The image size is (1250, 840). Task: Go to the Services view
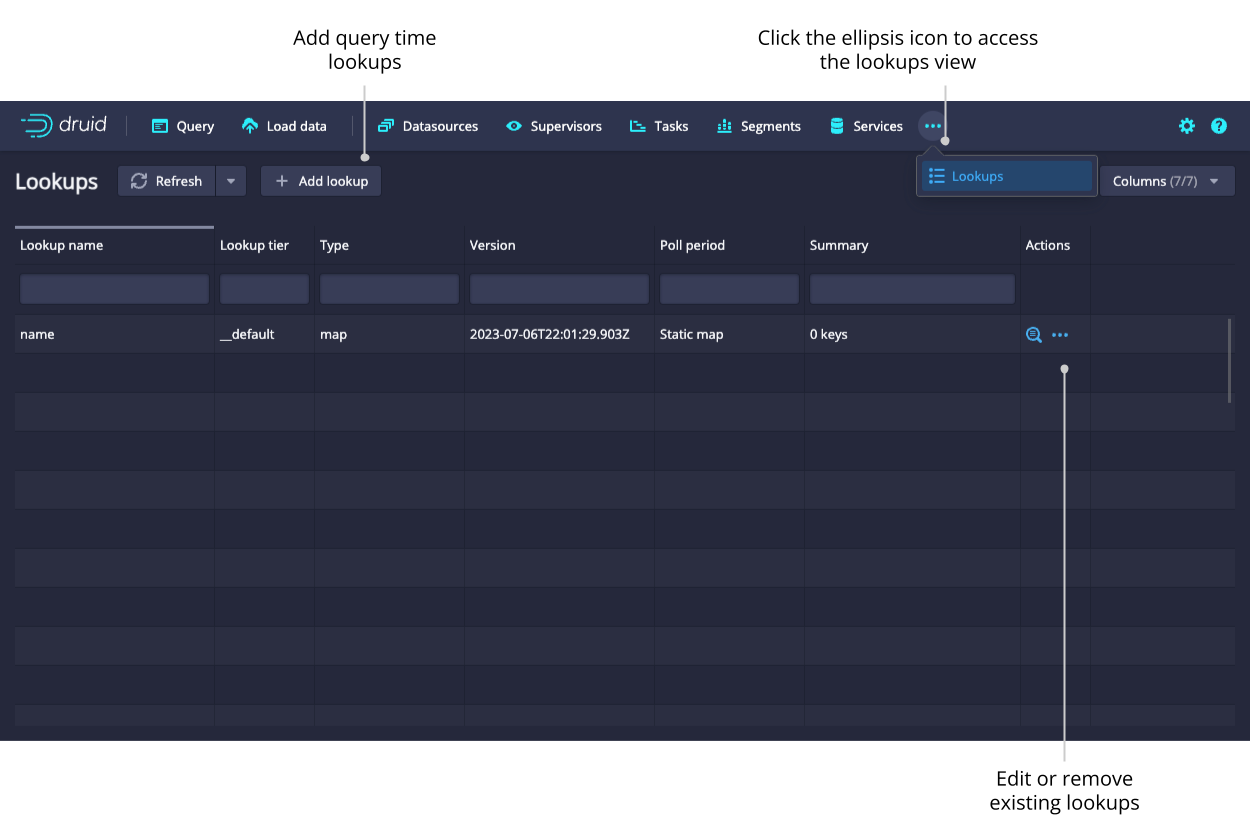(x=866, y=126)
